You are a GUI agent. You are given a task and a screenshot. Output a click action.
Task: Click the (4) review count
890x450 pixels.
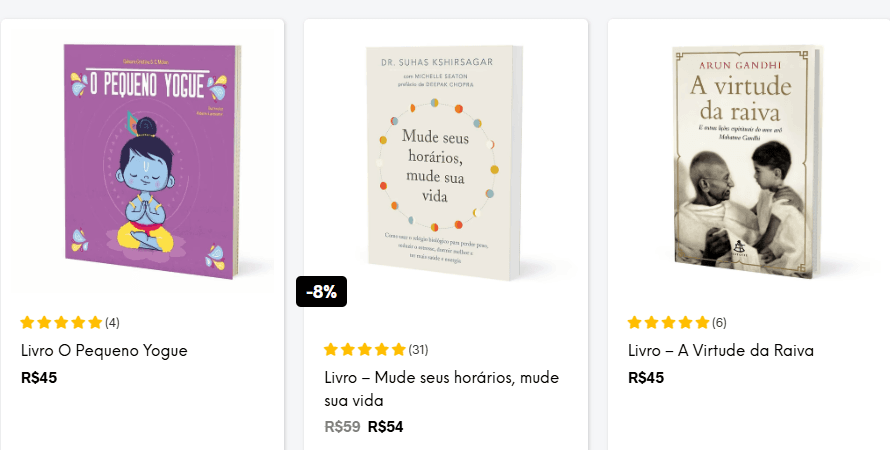click(x=113, y=322)
